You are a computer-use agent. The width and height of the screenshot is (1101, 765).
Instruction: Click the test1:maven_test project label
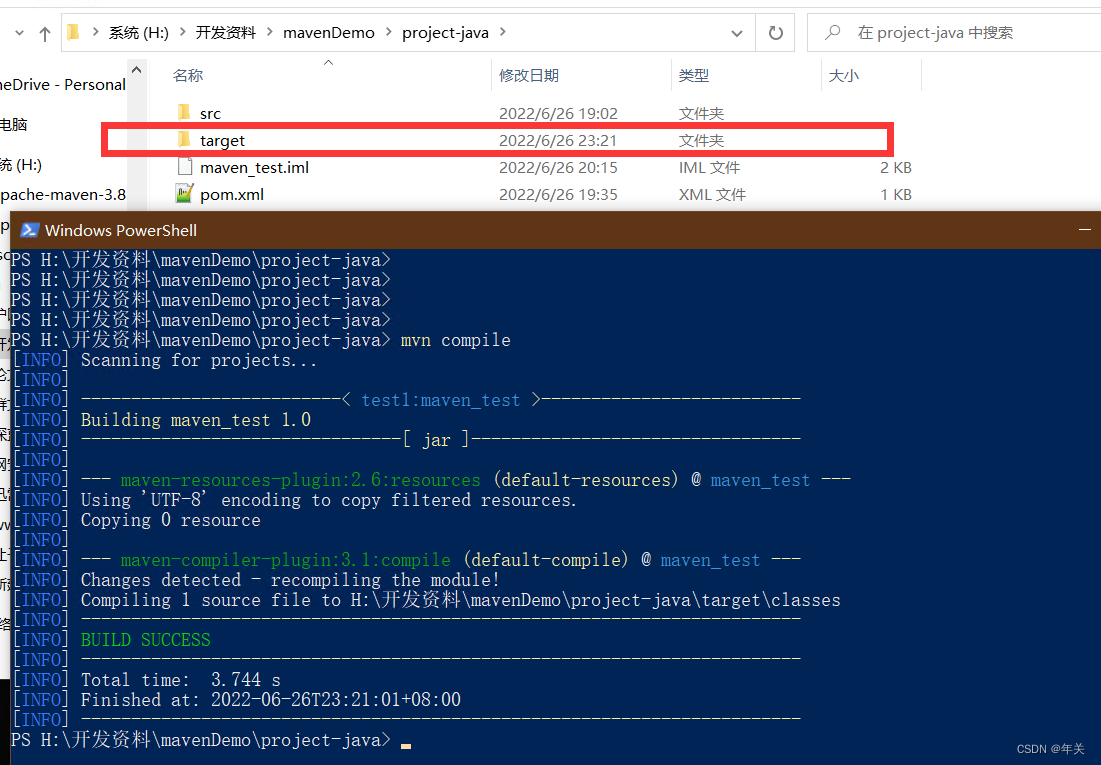click(x=441, y=400)
